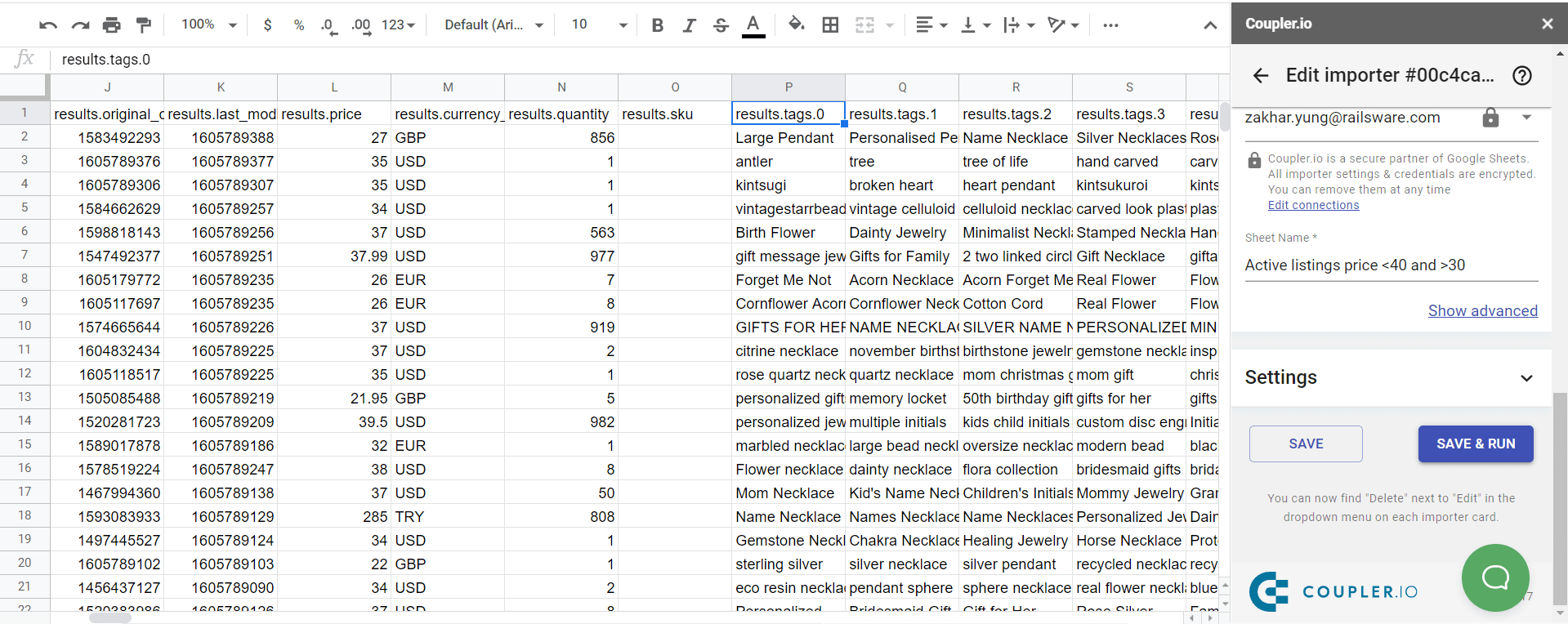
Task: Click the 'Birth Flower' cell
Action: 788,232
